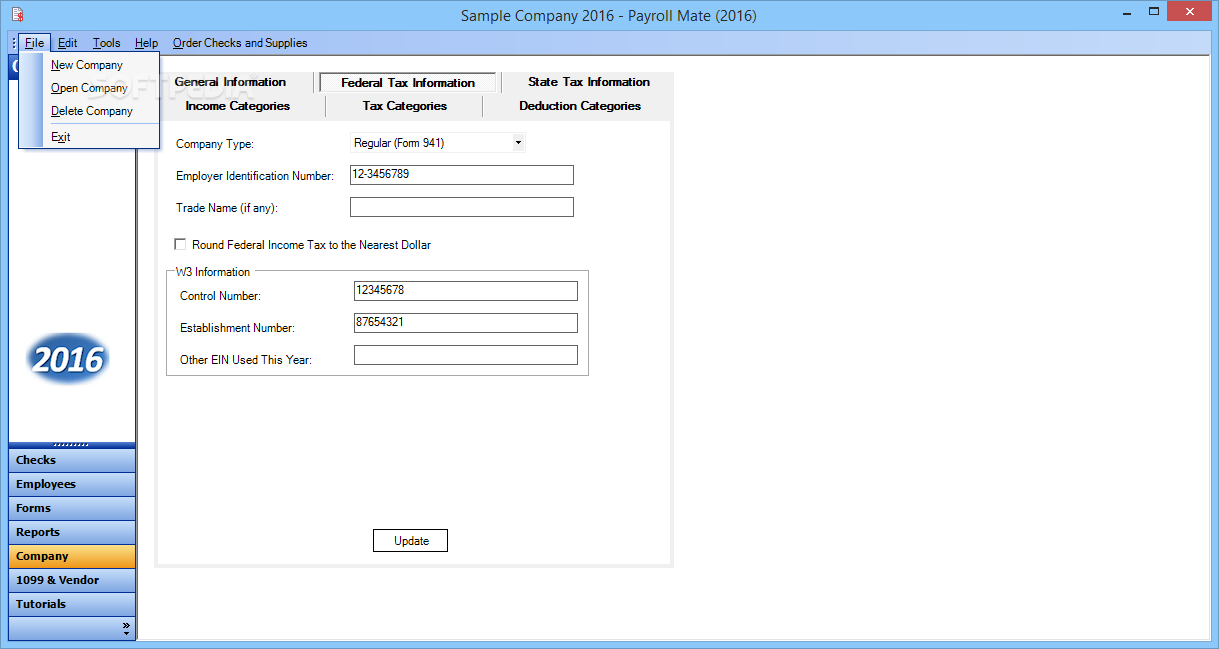This screenshot has width=1219, height=649.
Task: Open the Company Type dropdown
Action: 518,143
